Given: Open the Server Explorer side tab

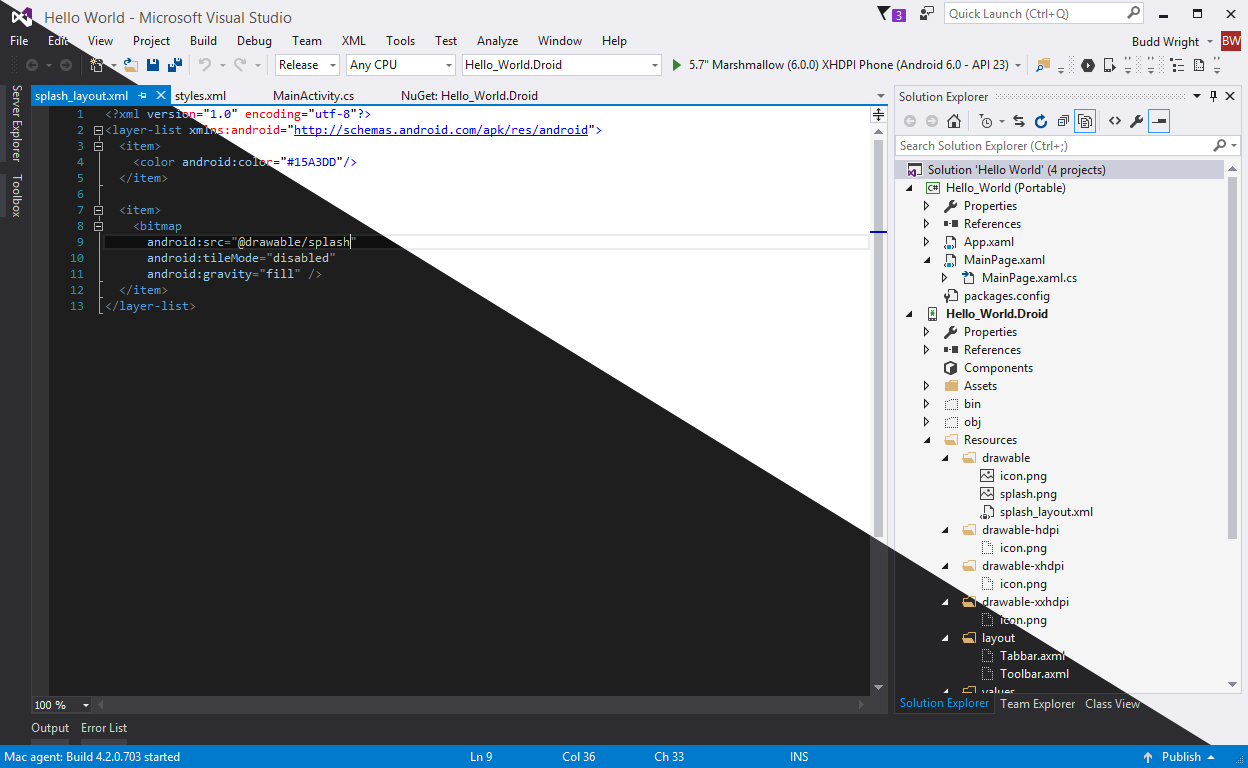Looking at the screenshot, I should click(16, 124).
